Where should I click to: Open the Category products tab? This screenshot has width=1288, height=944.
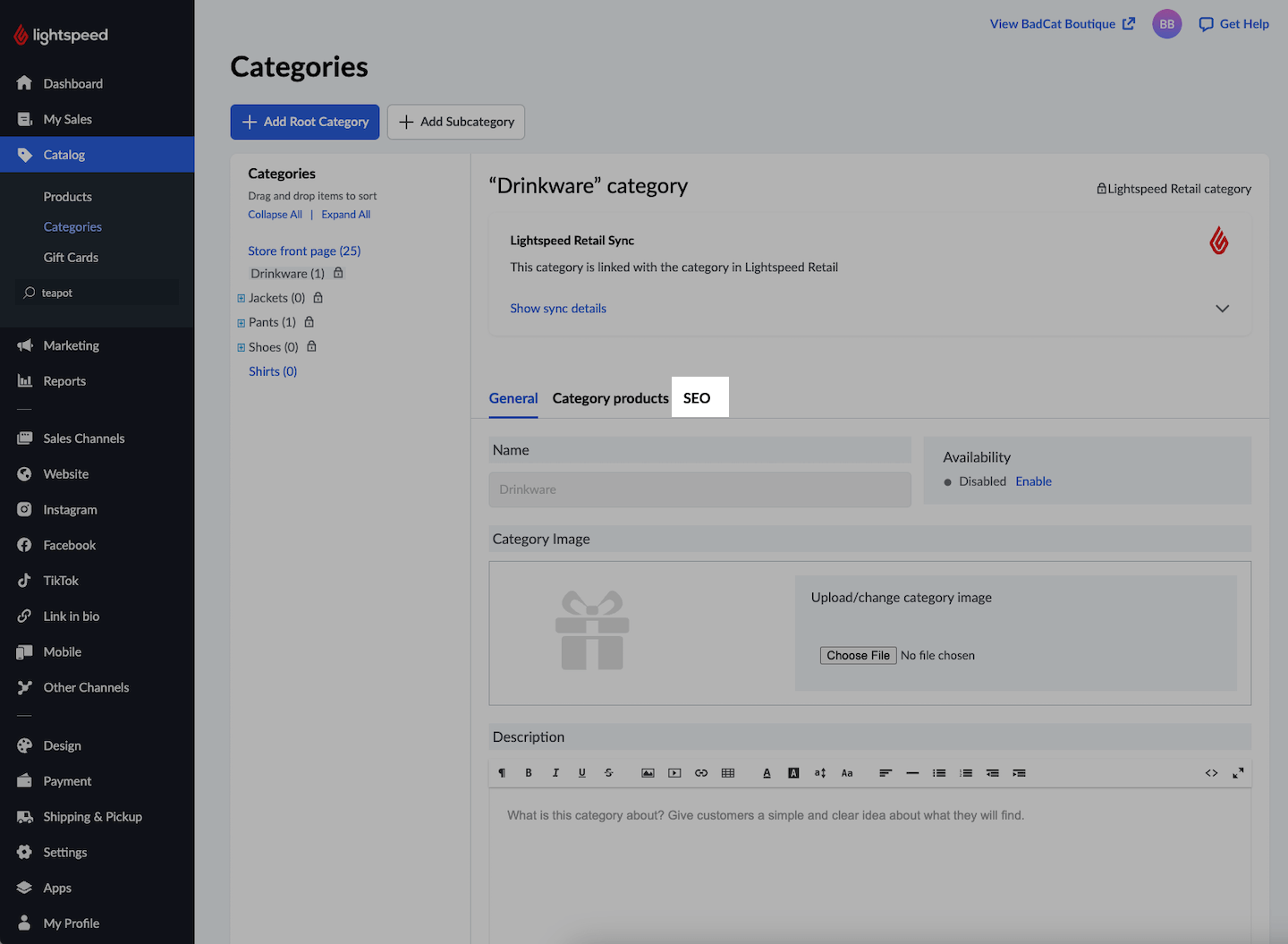point(610,398)
